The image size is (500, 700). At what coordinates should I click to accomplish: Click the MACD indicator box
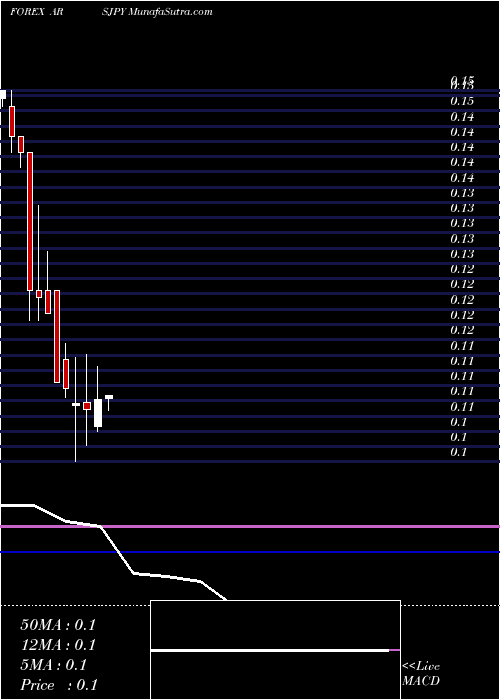point(275,650)
